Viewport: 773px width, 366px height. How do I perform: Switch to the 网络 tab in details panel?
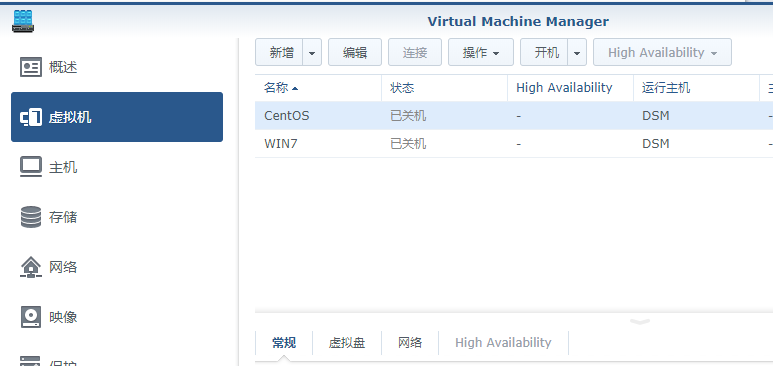coord(410,343)
